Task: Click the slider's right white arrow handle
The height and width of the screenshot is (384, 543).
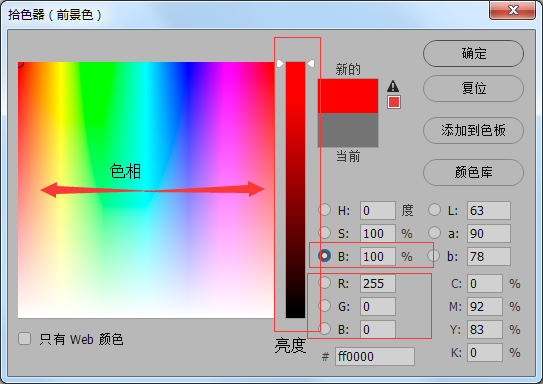Action: click(311, 64)
